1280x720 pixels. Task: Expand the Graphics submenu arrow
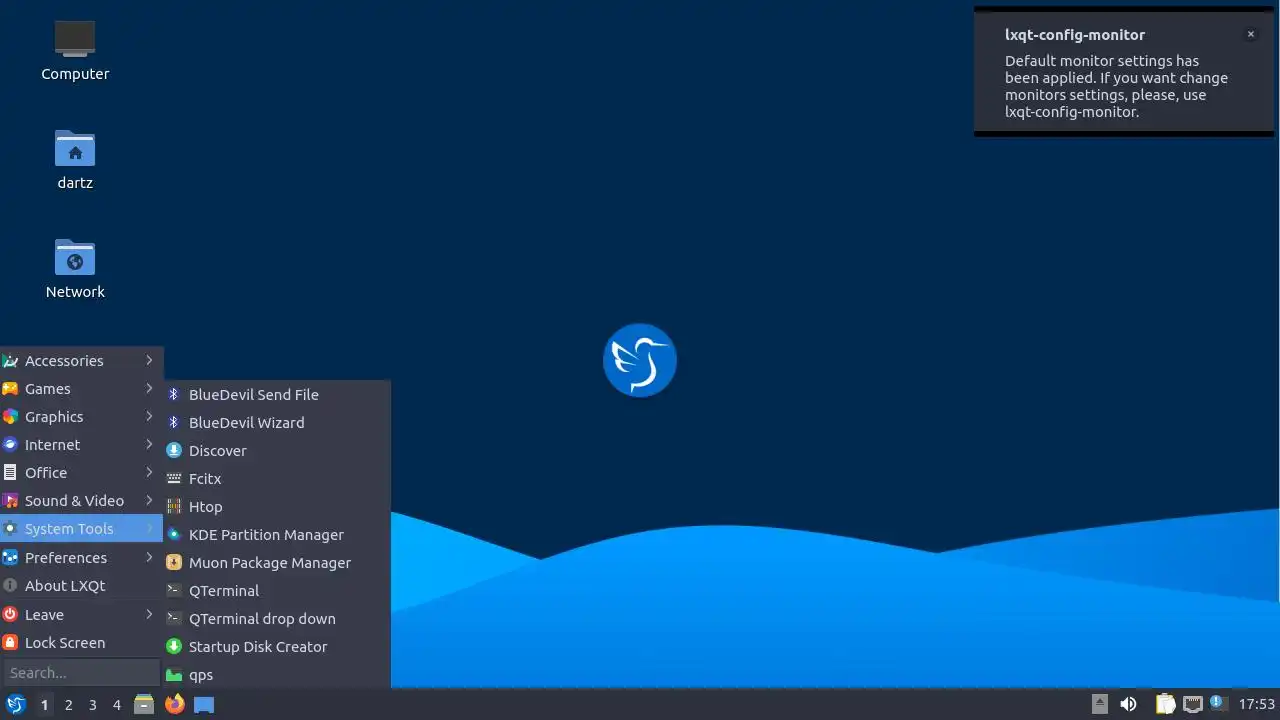coord(149,416)
